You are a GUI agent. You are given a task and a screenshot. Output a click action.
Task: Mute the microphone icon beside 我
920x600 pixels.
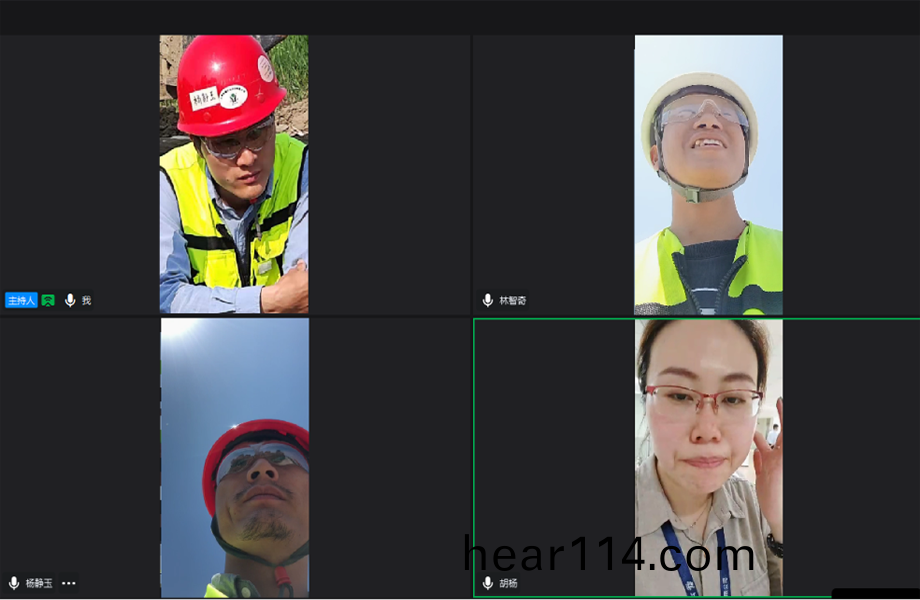tap(70, 300)
